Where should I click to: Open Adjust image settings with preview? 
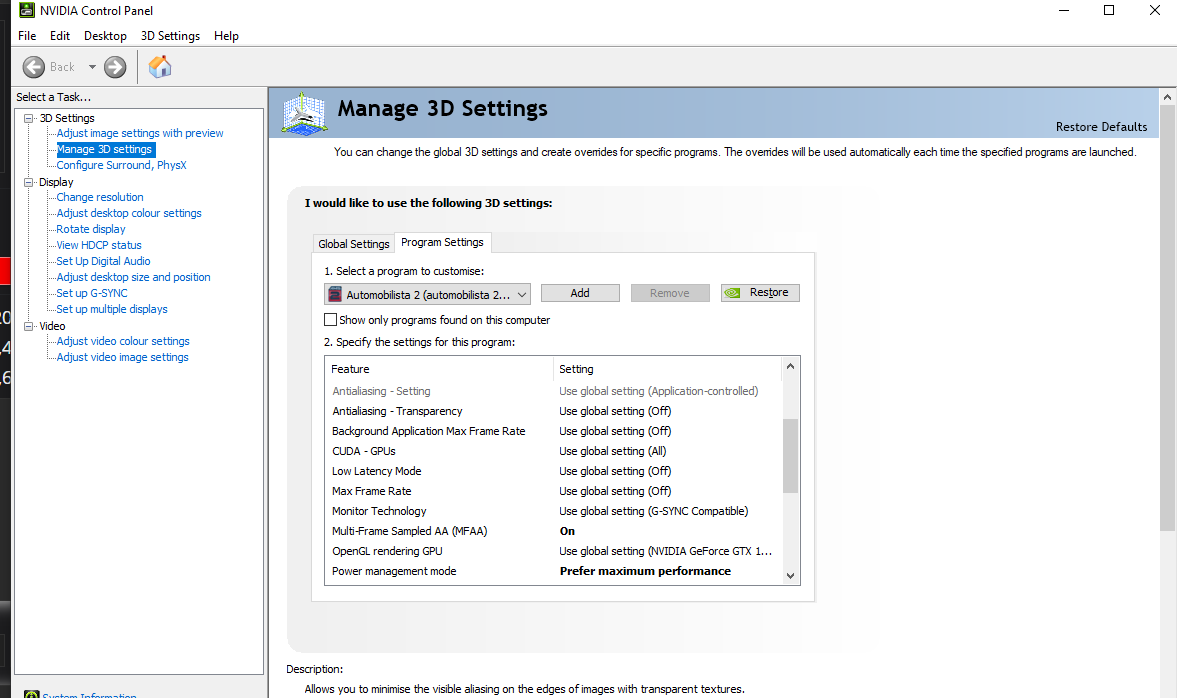click(140, 133)
